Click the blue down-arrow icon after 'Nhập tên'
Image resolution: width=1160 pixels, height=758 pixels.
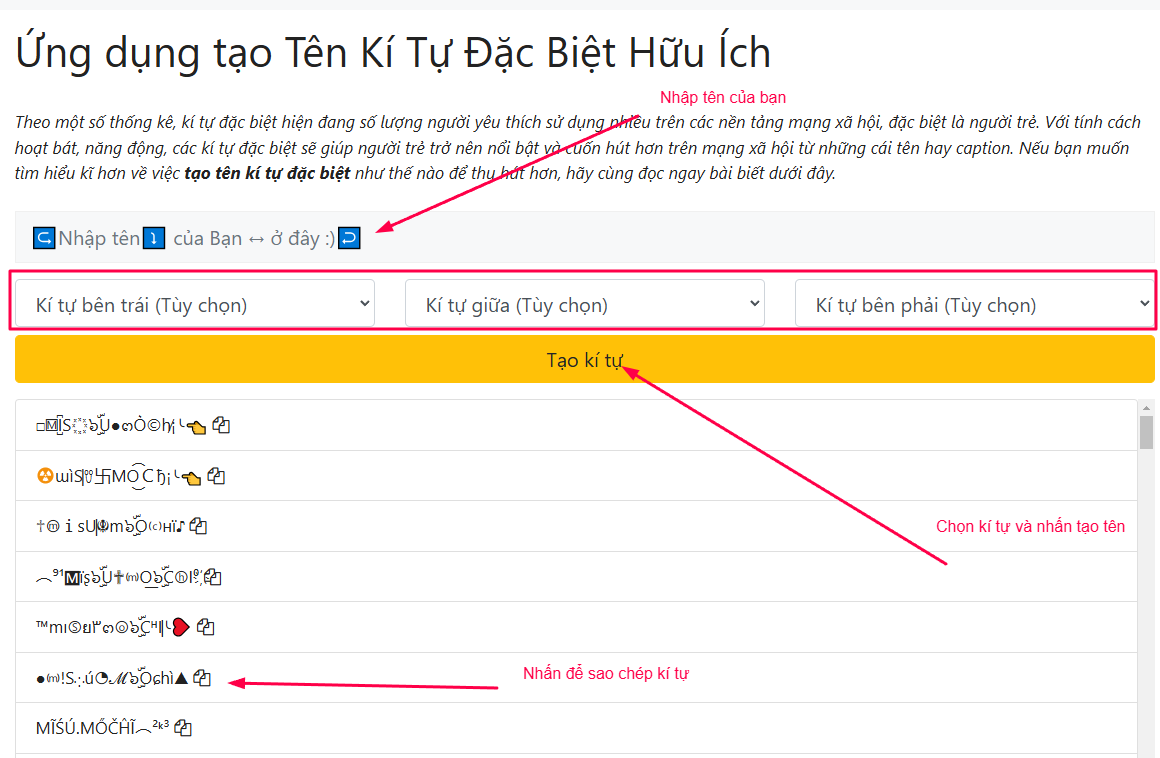(x=154, y=238)
